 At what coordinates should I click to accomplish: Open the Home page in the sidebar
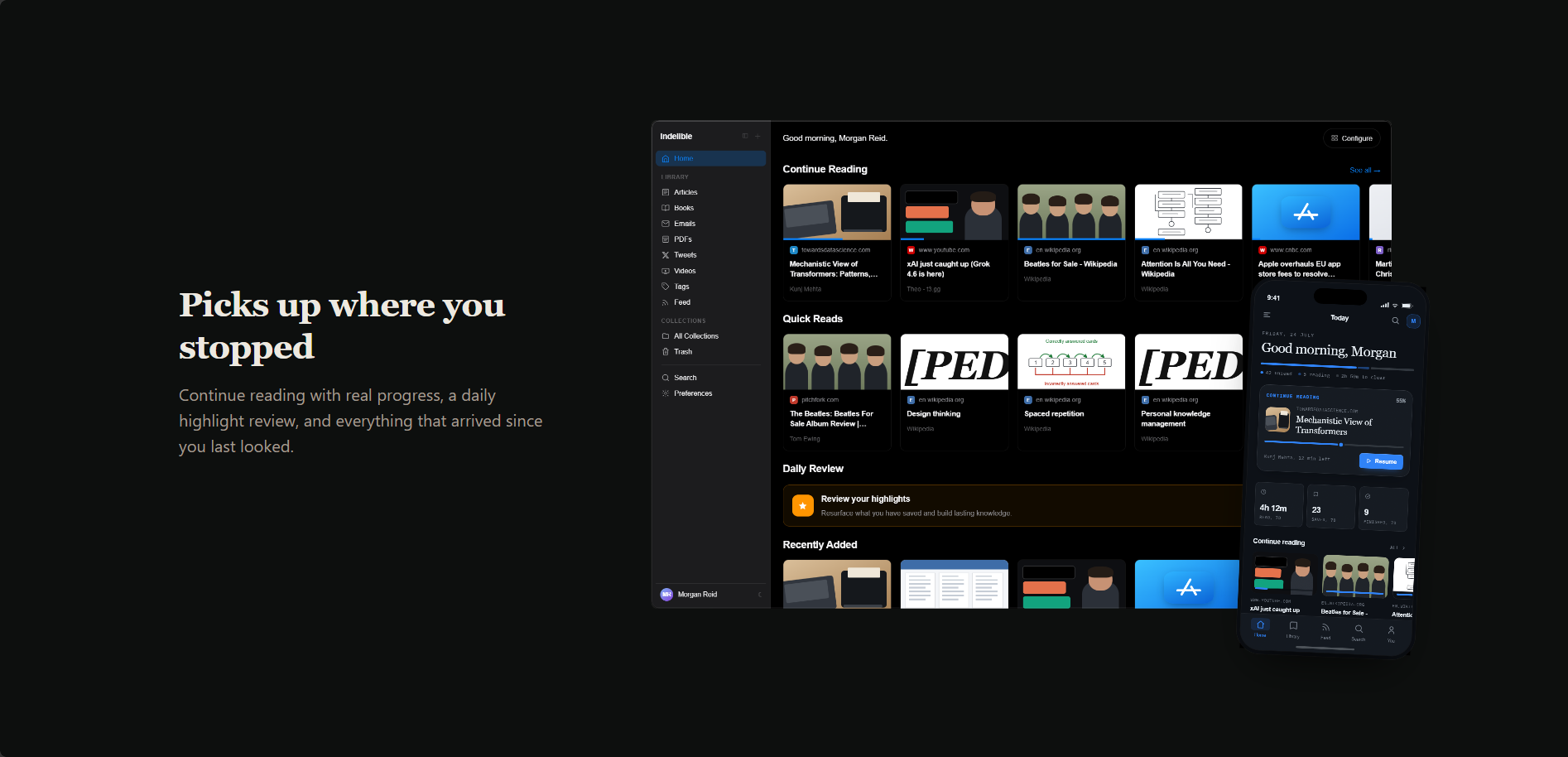tap(710, 158)
